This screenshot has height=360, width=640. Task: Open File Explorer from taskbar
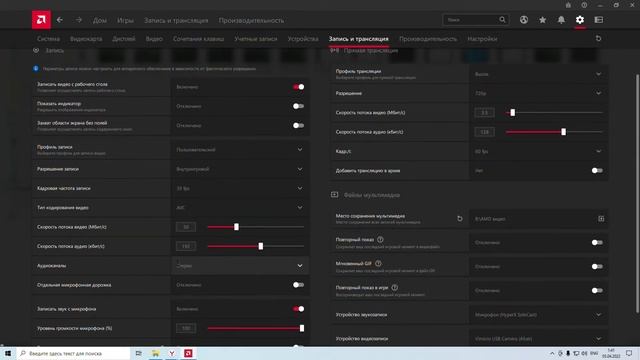[155, 353]
